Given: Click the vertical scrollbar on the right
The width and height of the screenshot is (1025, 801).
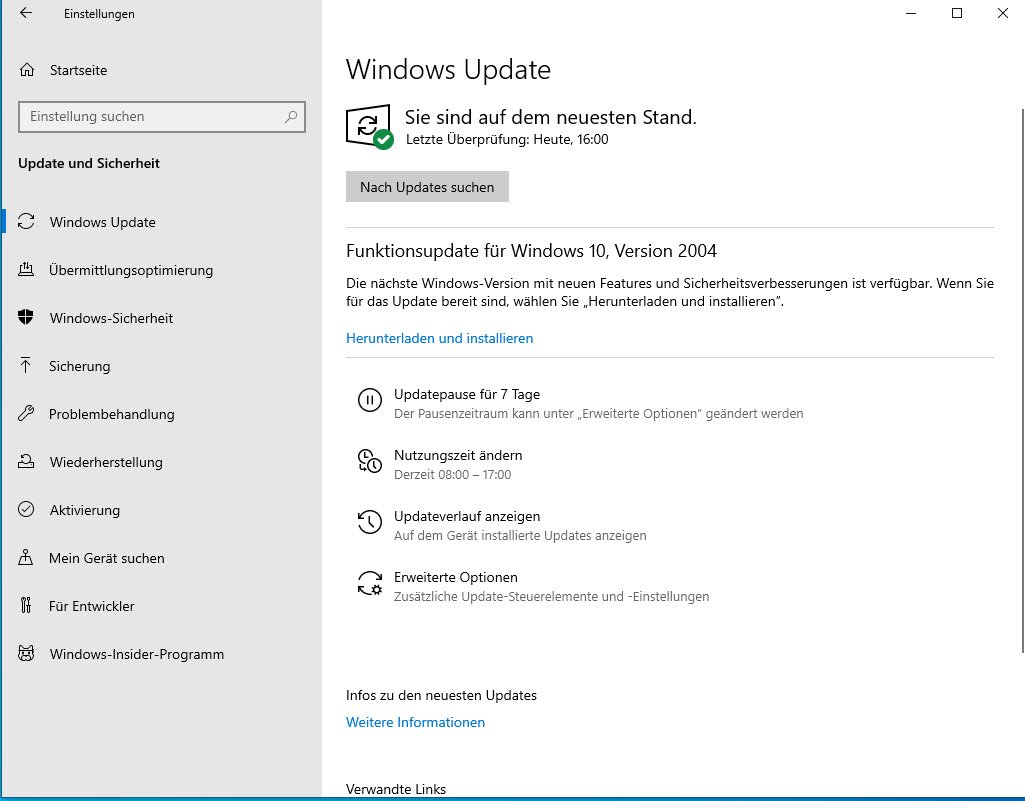Looking at the screenshot, I should point(1022,381).
